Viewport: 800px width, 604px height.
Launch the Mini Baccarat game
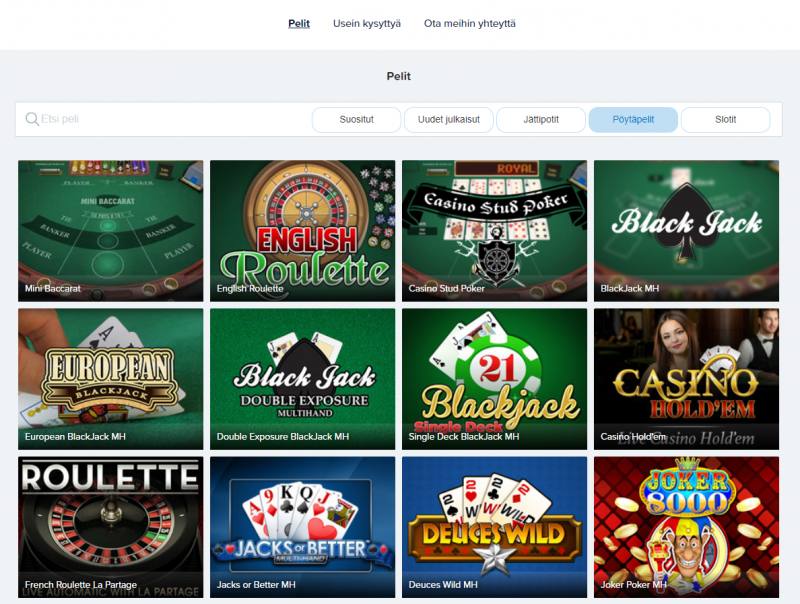pos(110,231)
